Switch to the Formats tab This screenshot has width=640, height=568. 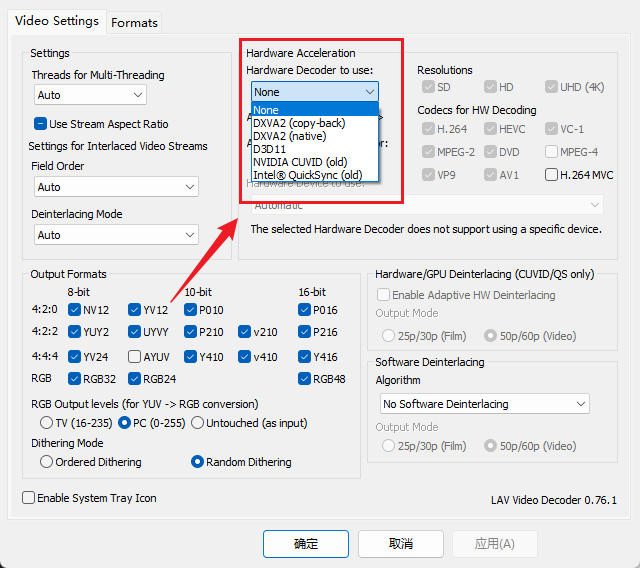coord(134,22)
